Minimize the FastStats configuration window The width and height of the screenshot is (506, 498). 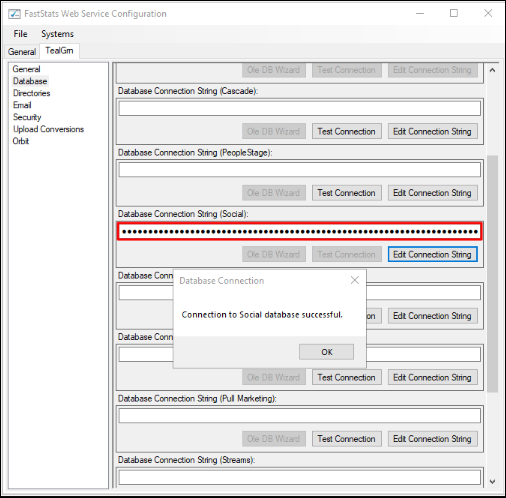[x=420, y=13]
